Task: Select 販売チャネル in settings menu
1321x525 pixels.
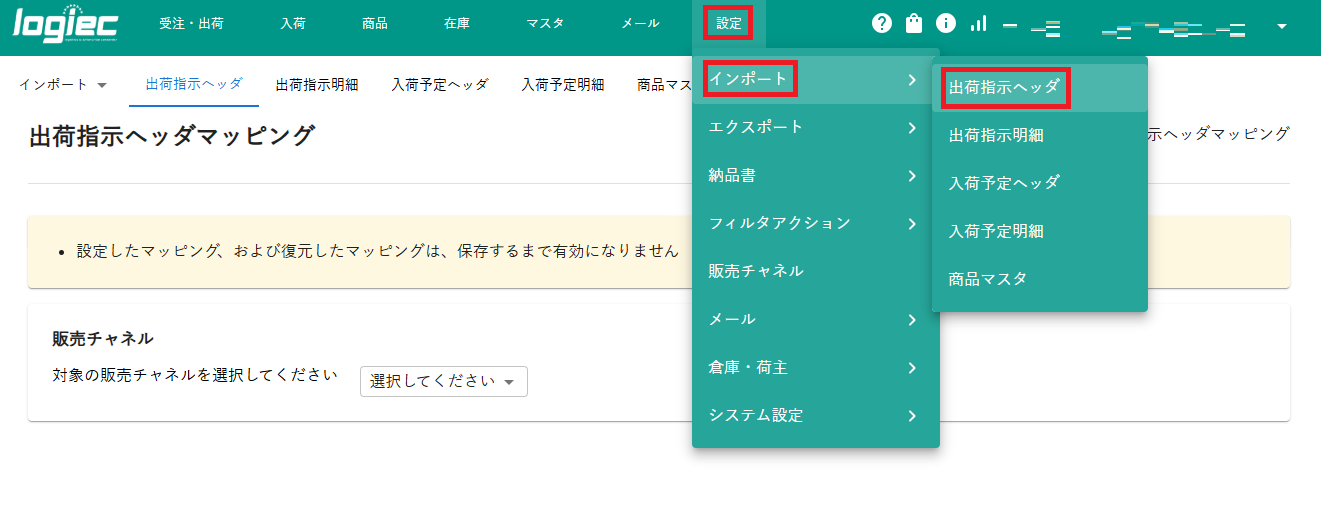Action: 816,271
